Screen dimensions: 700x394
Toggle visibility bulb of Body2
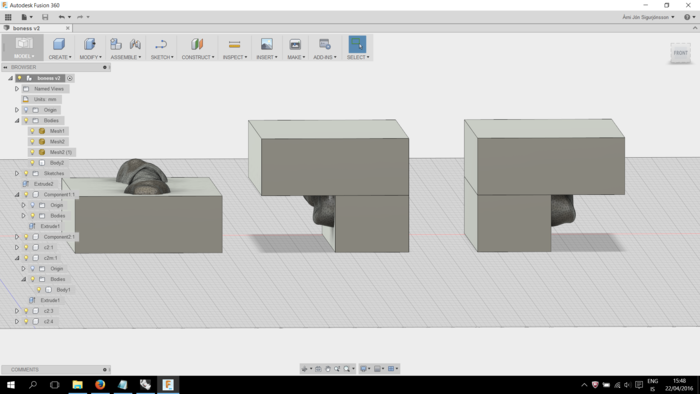32,163
